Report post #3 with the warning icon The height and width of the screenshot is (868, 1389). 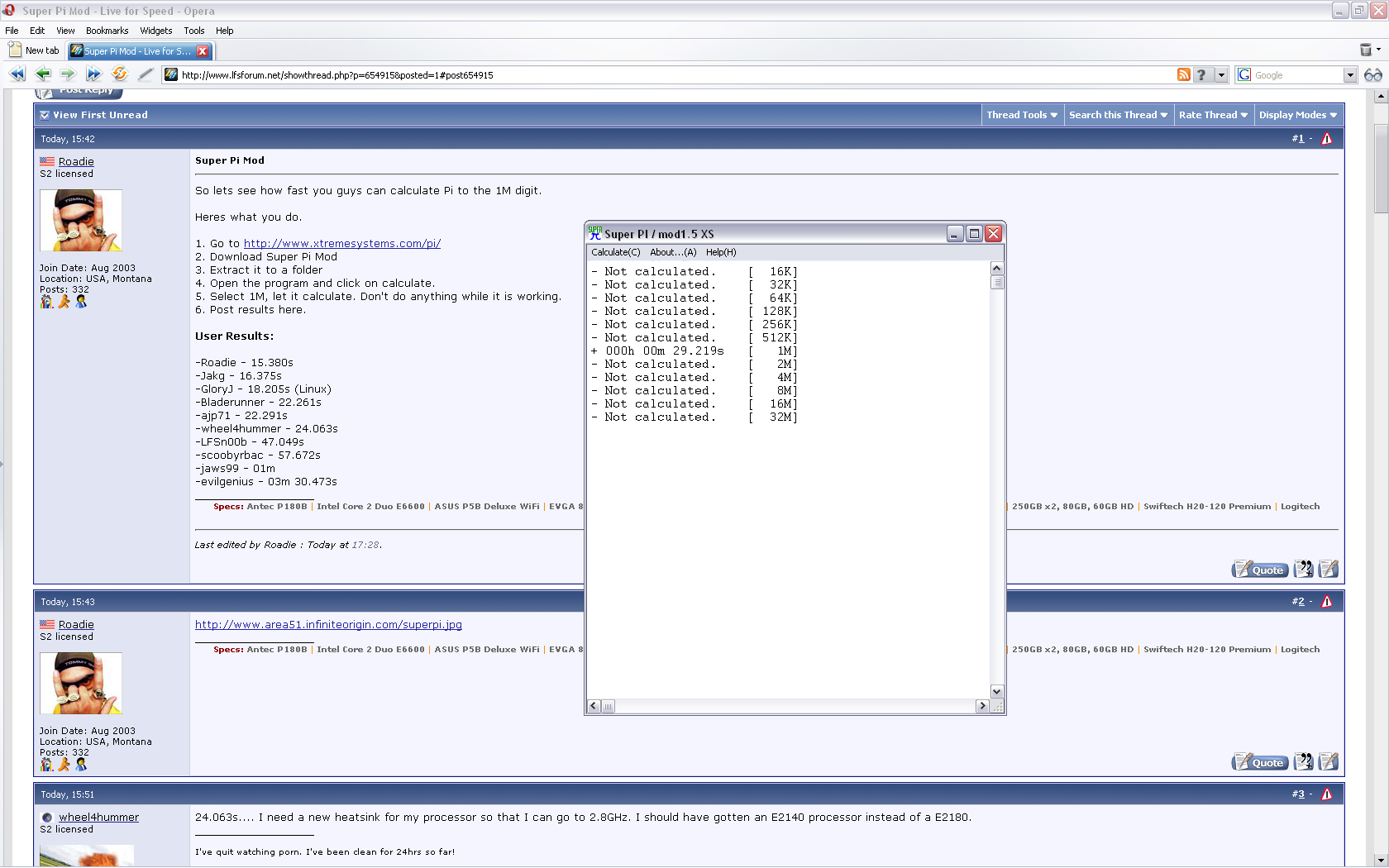1327,794
